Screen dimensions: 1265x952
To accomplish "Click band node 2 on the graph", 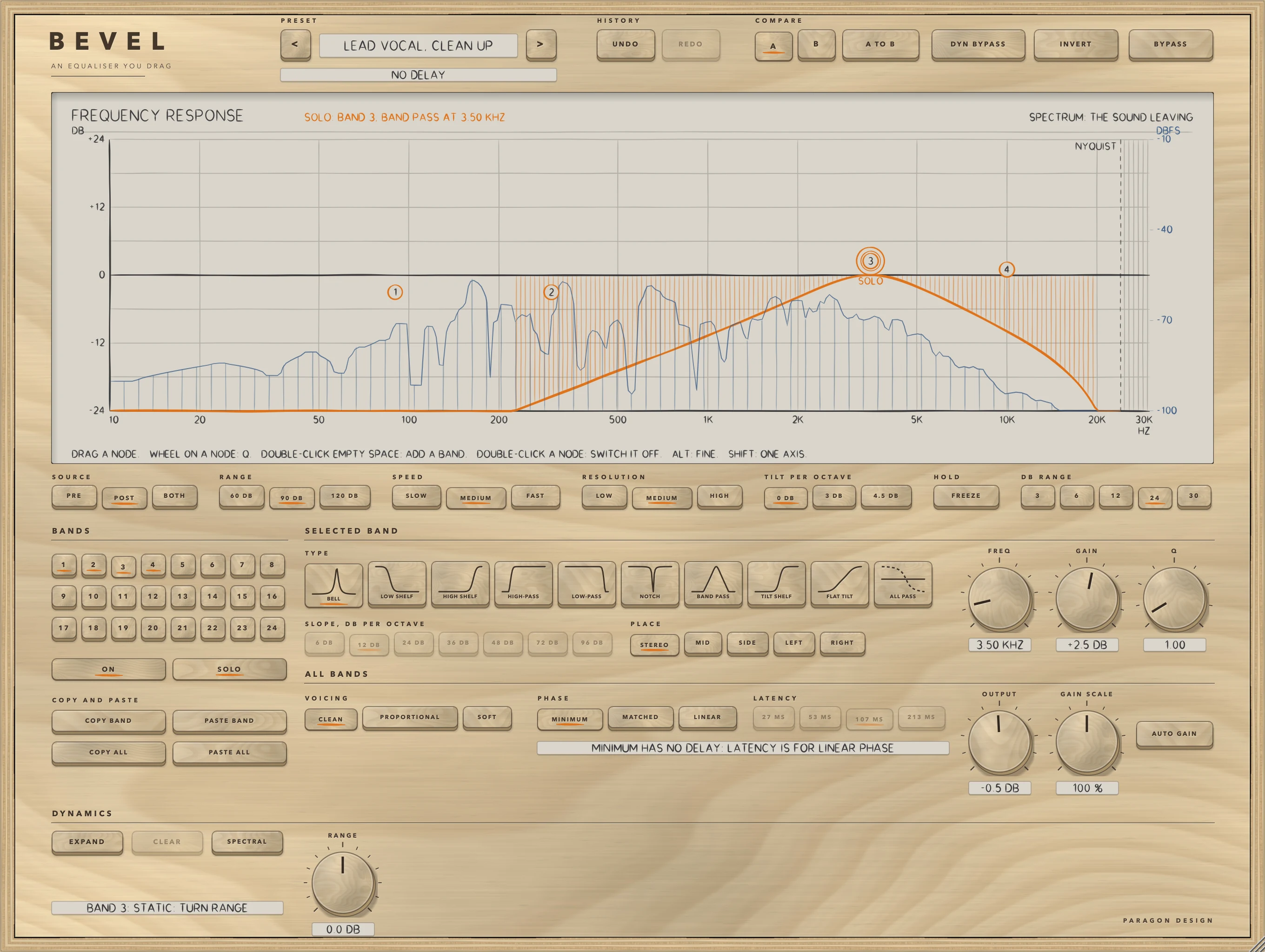I will [x=551, y=292].
